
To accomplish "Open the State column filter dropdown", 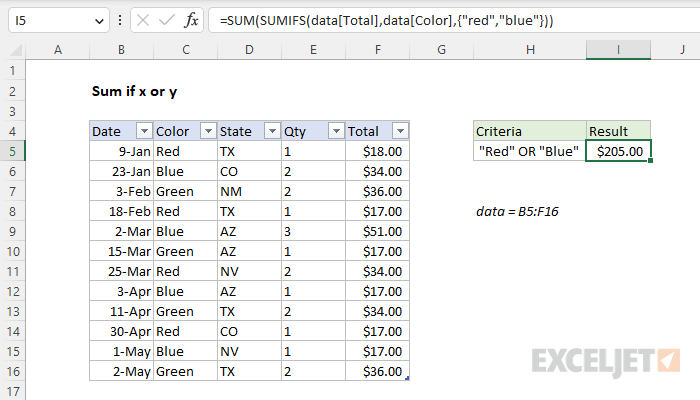I will point(272,131).
